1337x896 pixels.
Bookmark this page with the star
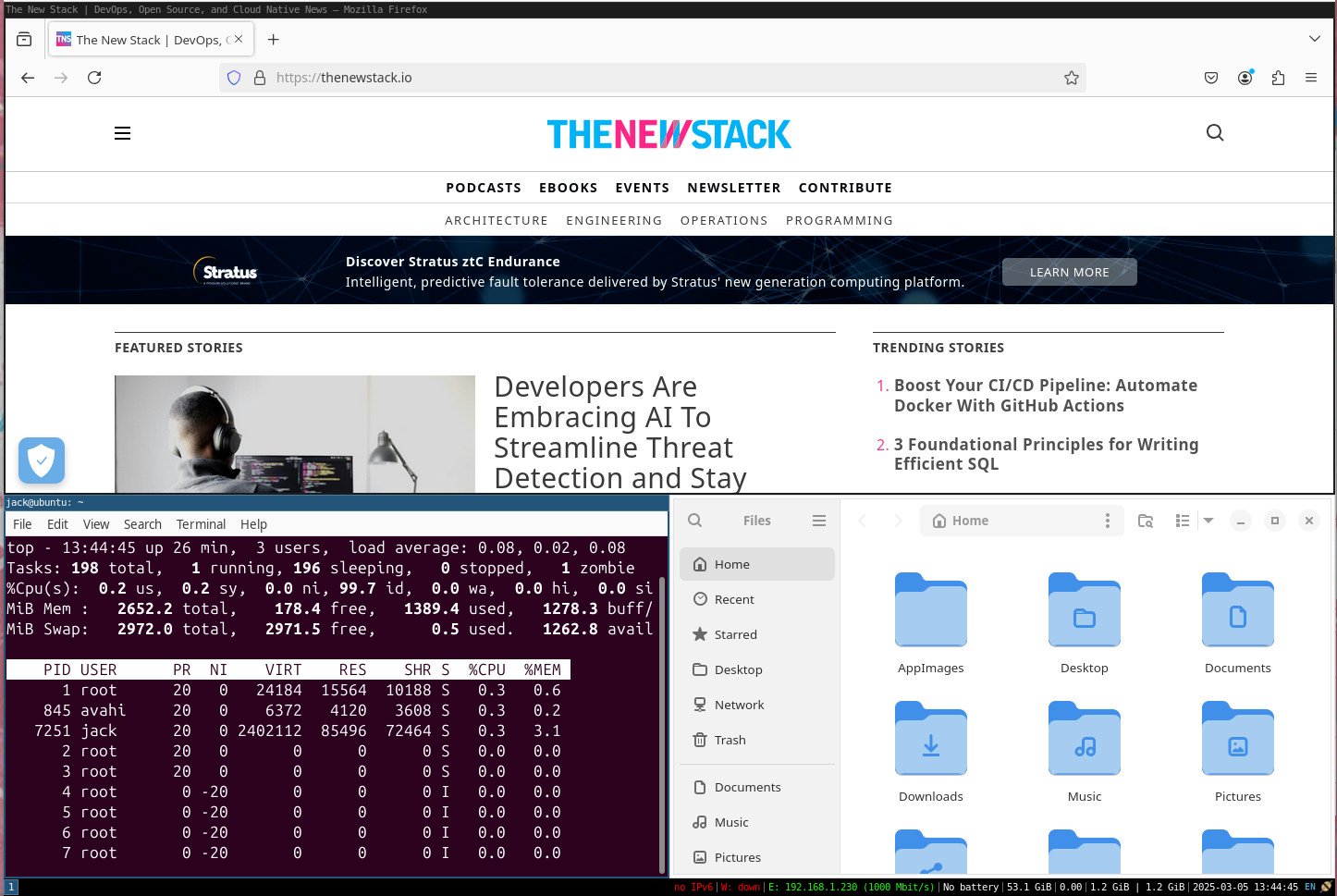tap(1072, 78)
